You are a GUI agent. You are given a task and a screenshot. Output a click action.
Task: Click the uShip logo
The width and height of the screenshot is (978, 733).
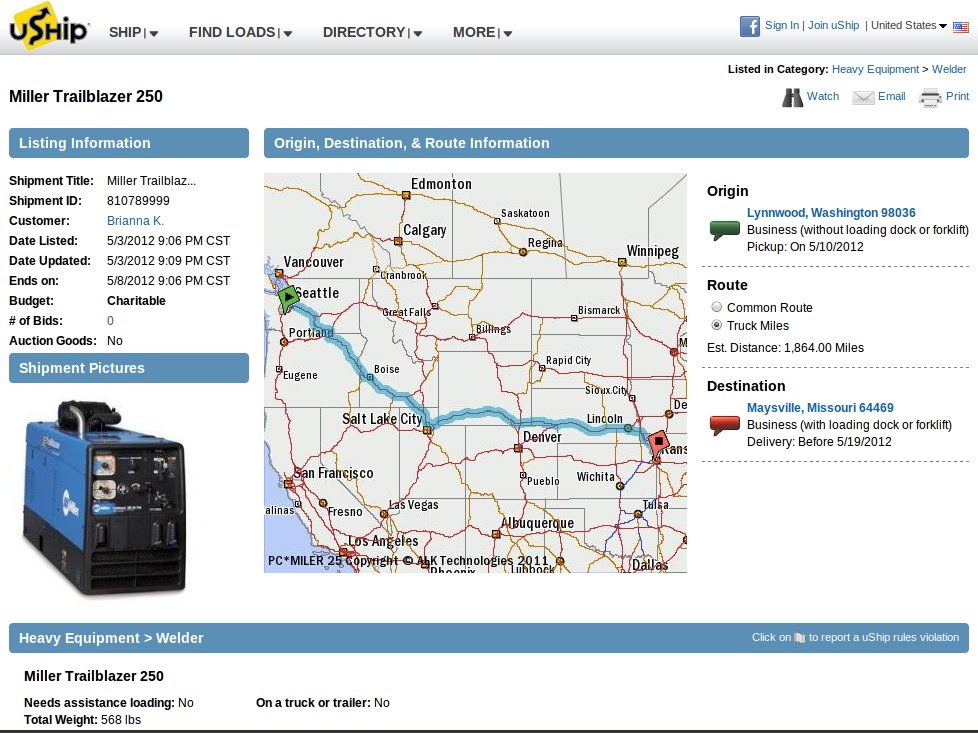(x=50, y=26)
